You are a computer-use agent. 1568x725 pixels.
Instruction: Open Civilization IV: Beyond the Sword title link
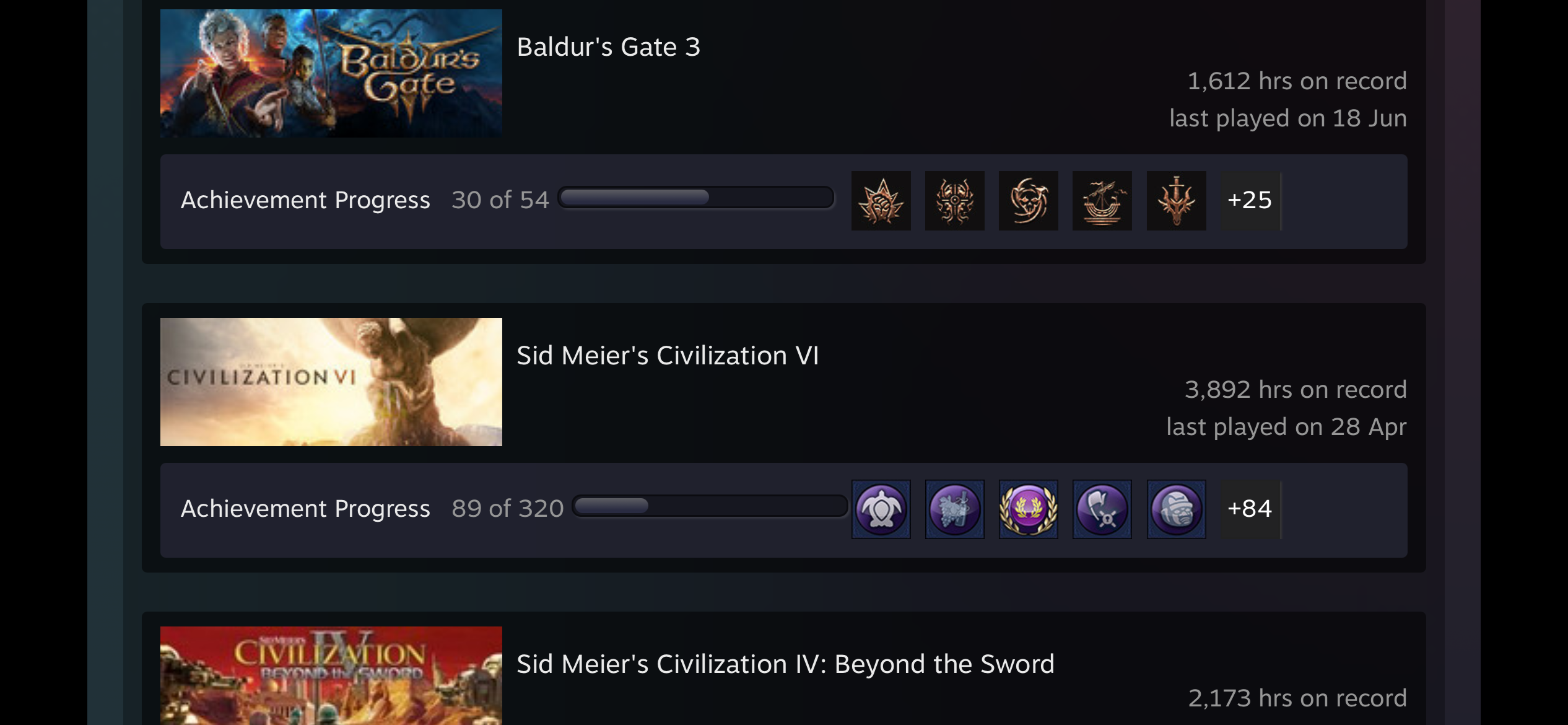(x=785, y=664)
